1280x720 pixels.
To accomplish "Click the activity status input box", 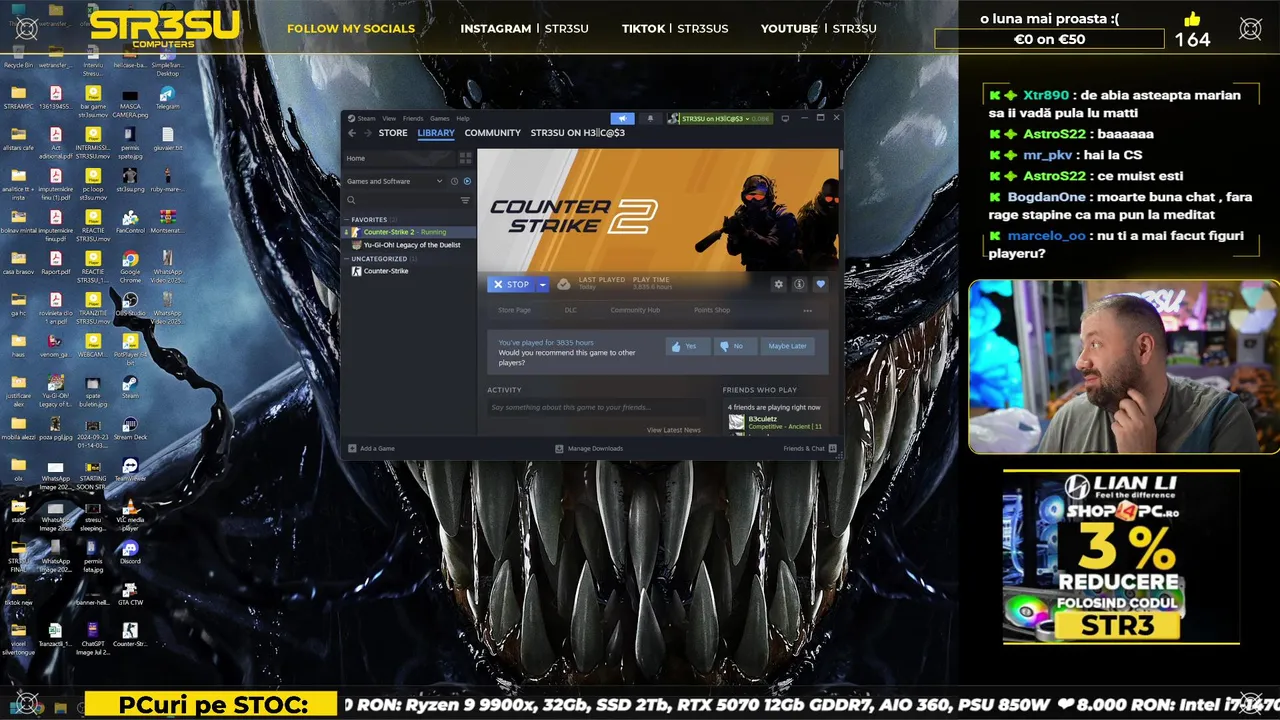I will tap(595, 407).
